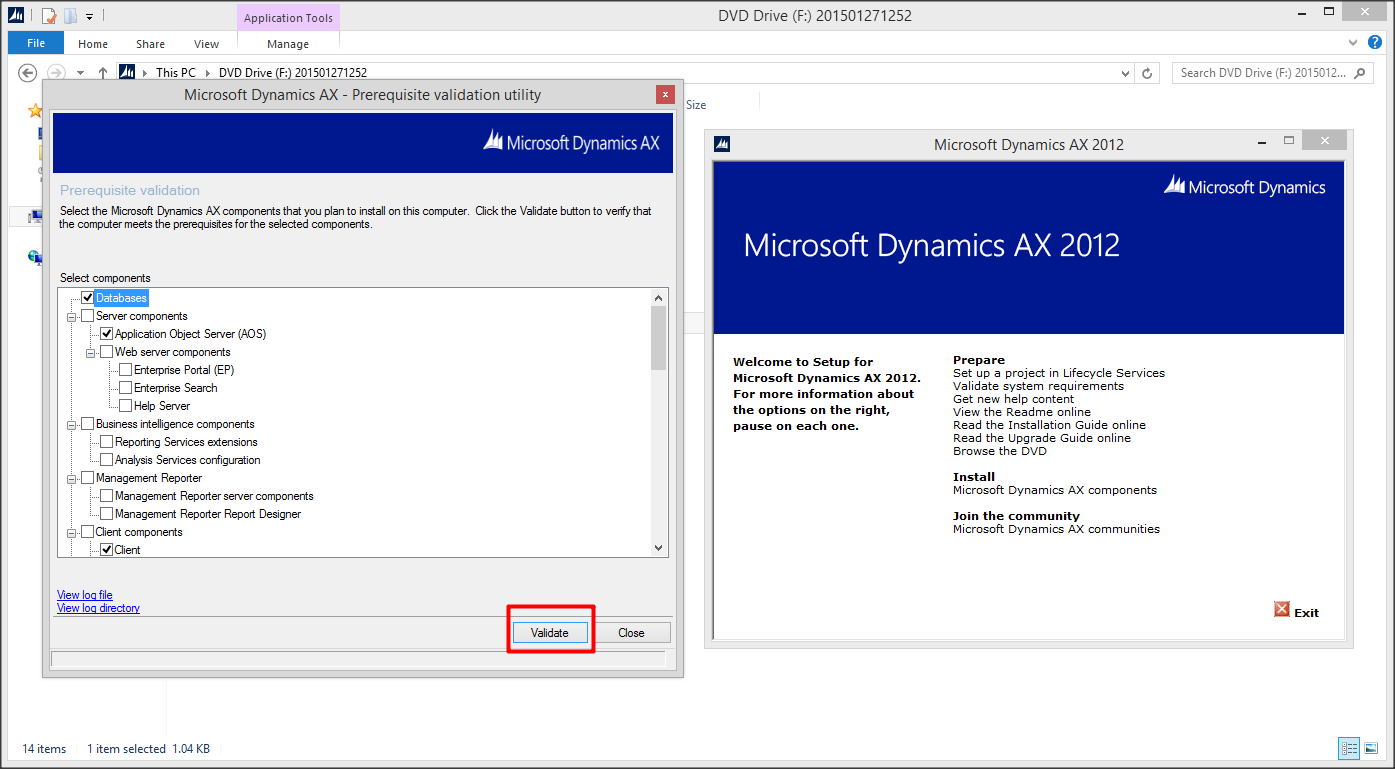The height and width of the screenshot is (769, 1395).
Task: Click Microsoft Dynamics AX components under Install
Action: pyautogui.click(x=1055, y=490)
